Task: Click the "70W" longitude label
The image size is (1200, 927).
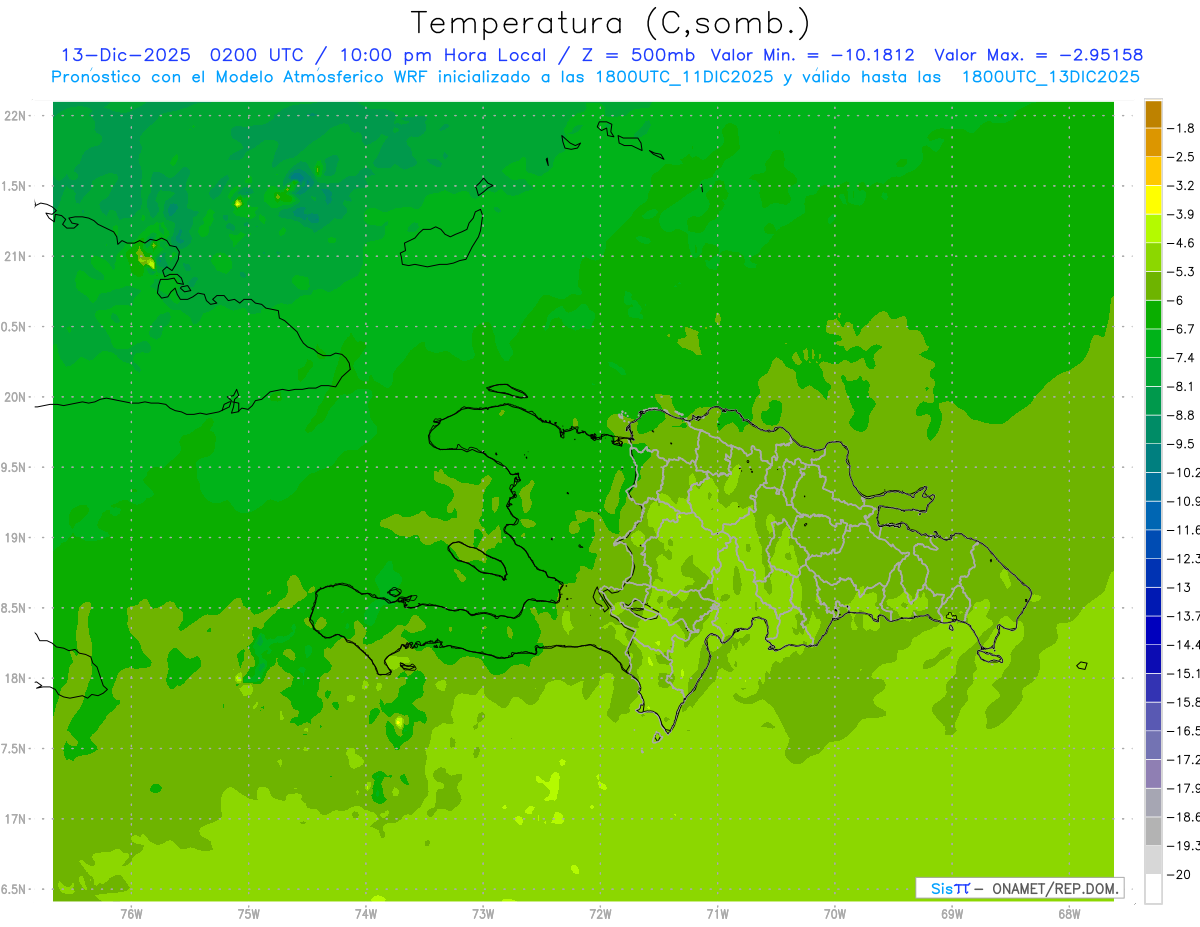Action: click(x=834, y=913)
